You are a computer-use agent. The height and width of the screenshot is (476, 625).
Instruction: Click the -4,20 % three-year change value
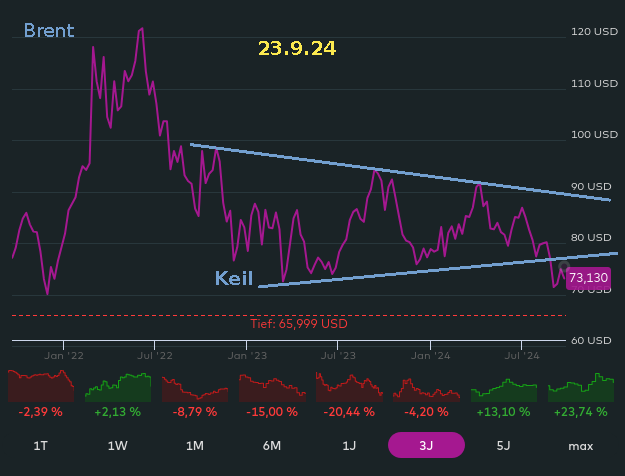[426, 412]
